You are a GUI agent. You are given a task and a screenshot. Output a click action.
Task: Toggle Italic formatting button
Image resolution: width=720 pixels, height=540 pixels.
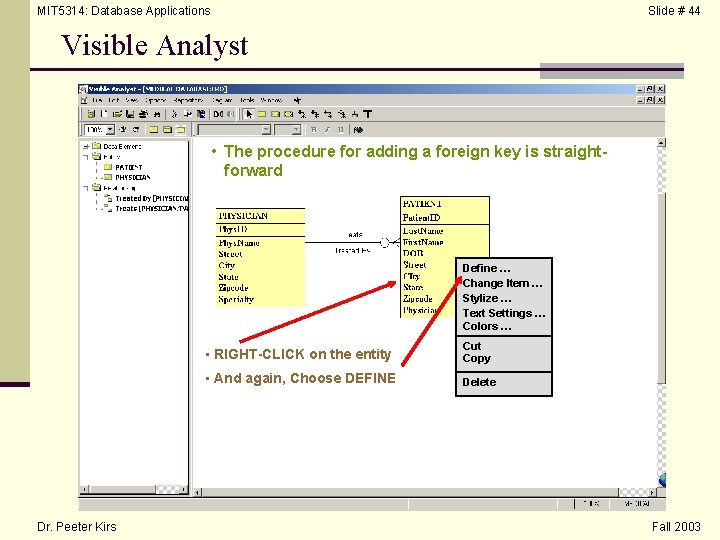click(x=327, y=129)
